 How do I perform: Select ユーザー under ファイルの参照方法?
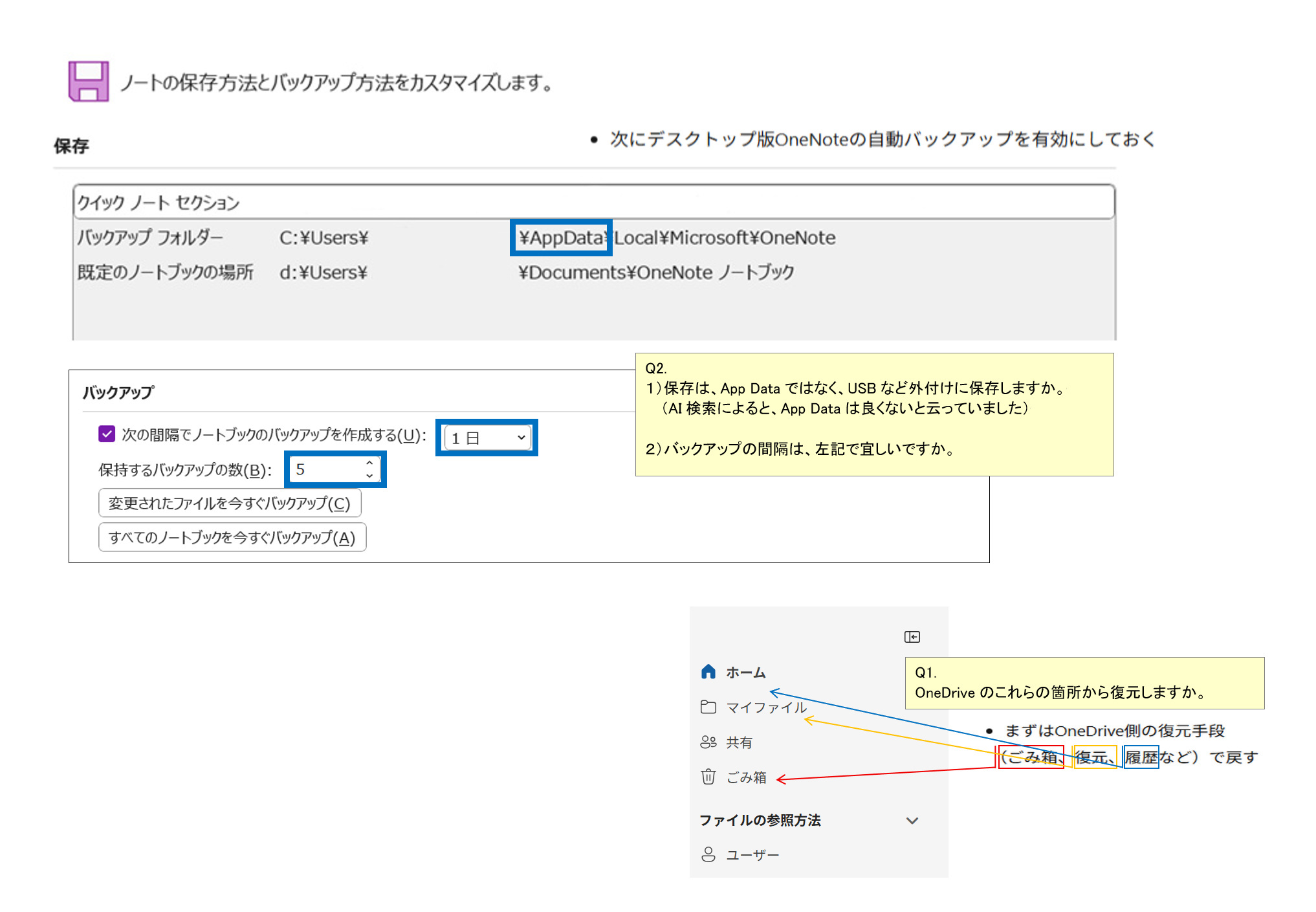(752, 855)
